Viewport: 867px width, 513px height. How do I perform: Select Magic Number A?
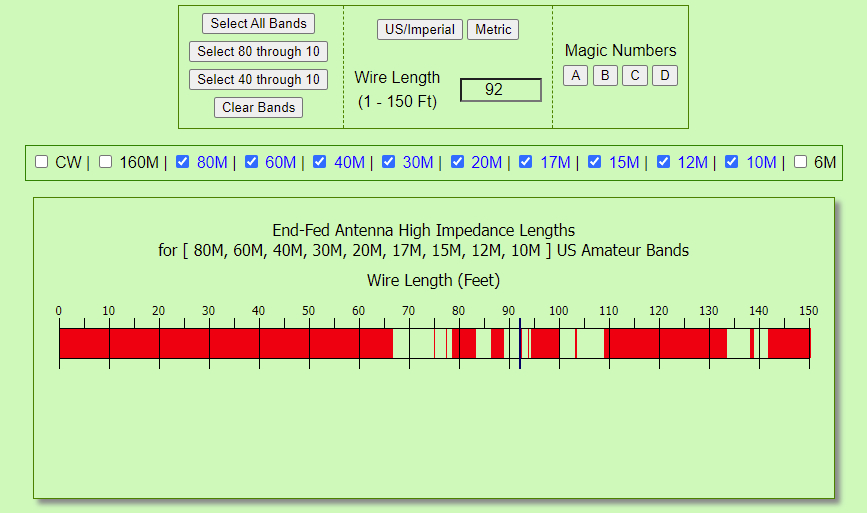click(x=575, y=75)
